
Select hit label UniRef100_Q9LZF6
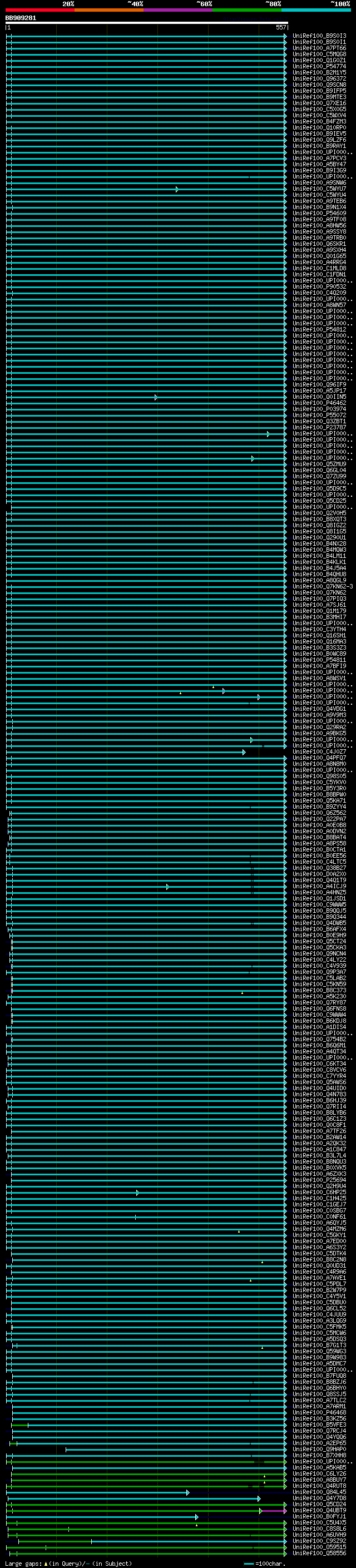point(319,140)
